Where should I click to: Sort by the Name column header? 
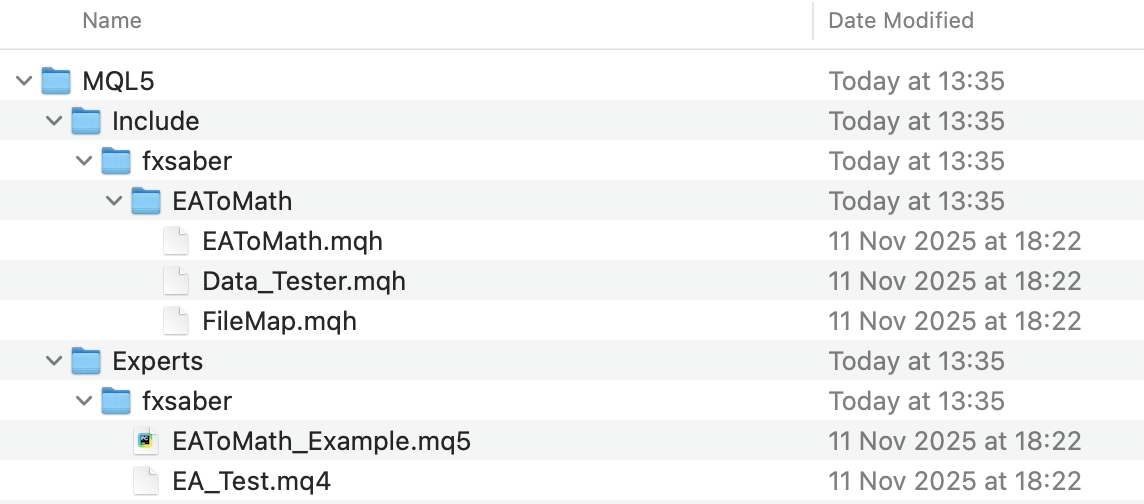tap(112, 20)
